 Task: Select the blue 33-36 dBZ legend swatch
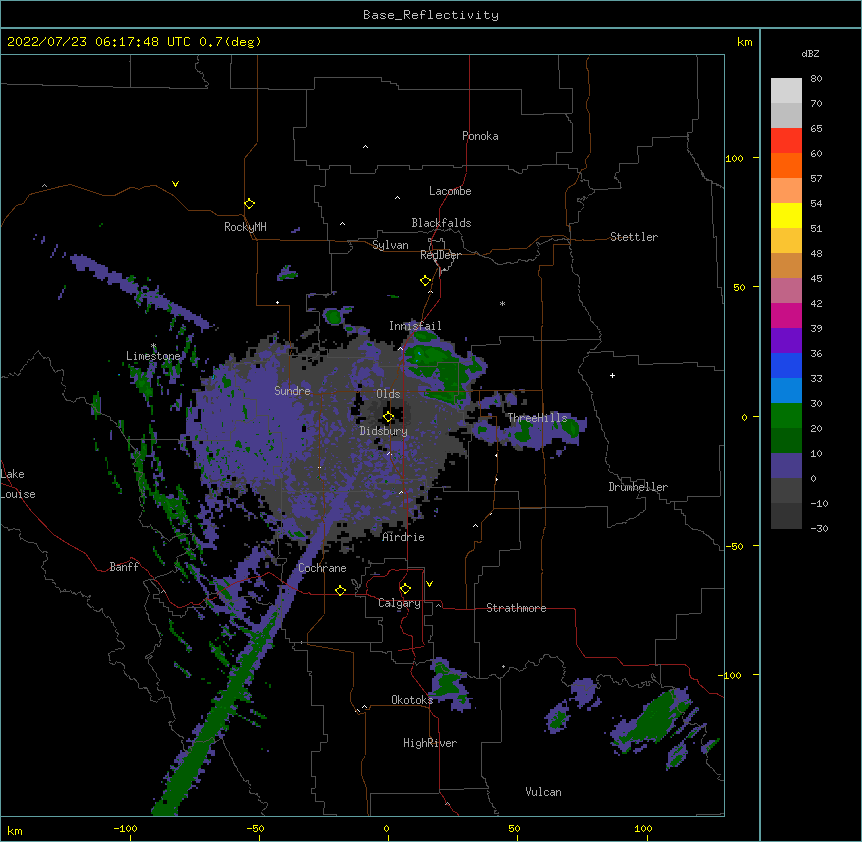[786, 365]
